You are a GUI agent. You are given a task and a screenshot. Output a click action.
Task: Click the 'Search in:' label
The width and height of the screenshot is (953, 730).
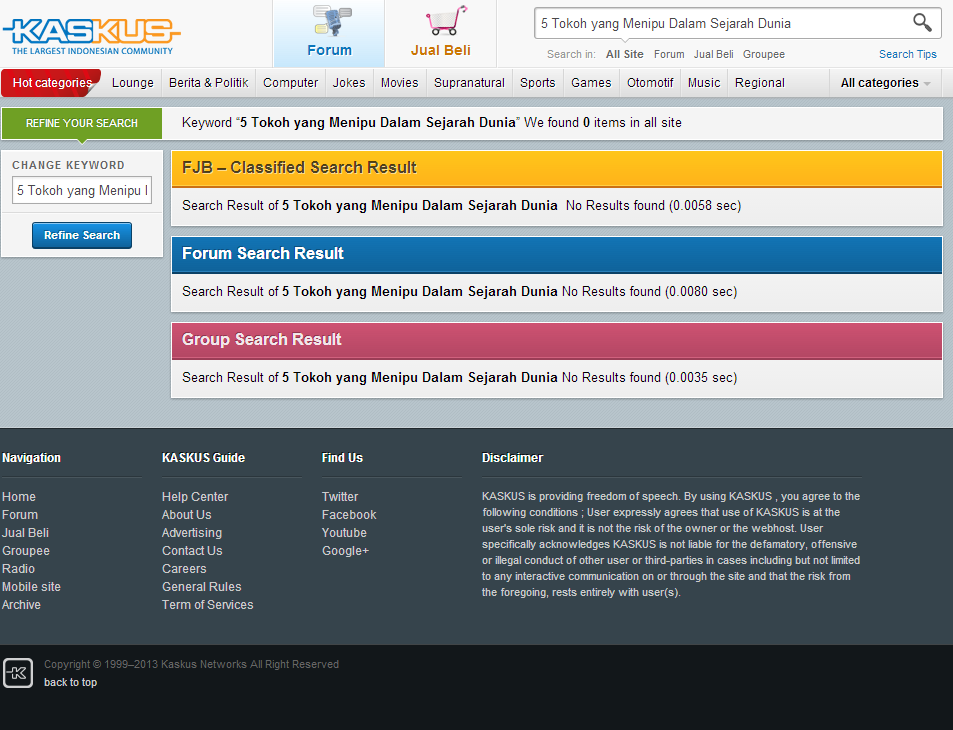[571, 54]
